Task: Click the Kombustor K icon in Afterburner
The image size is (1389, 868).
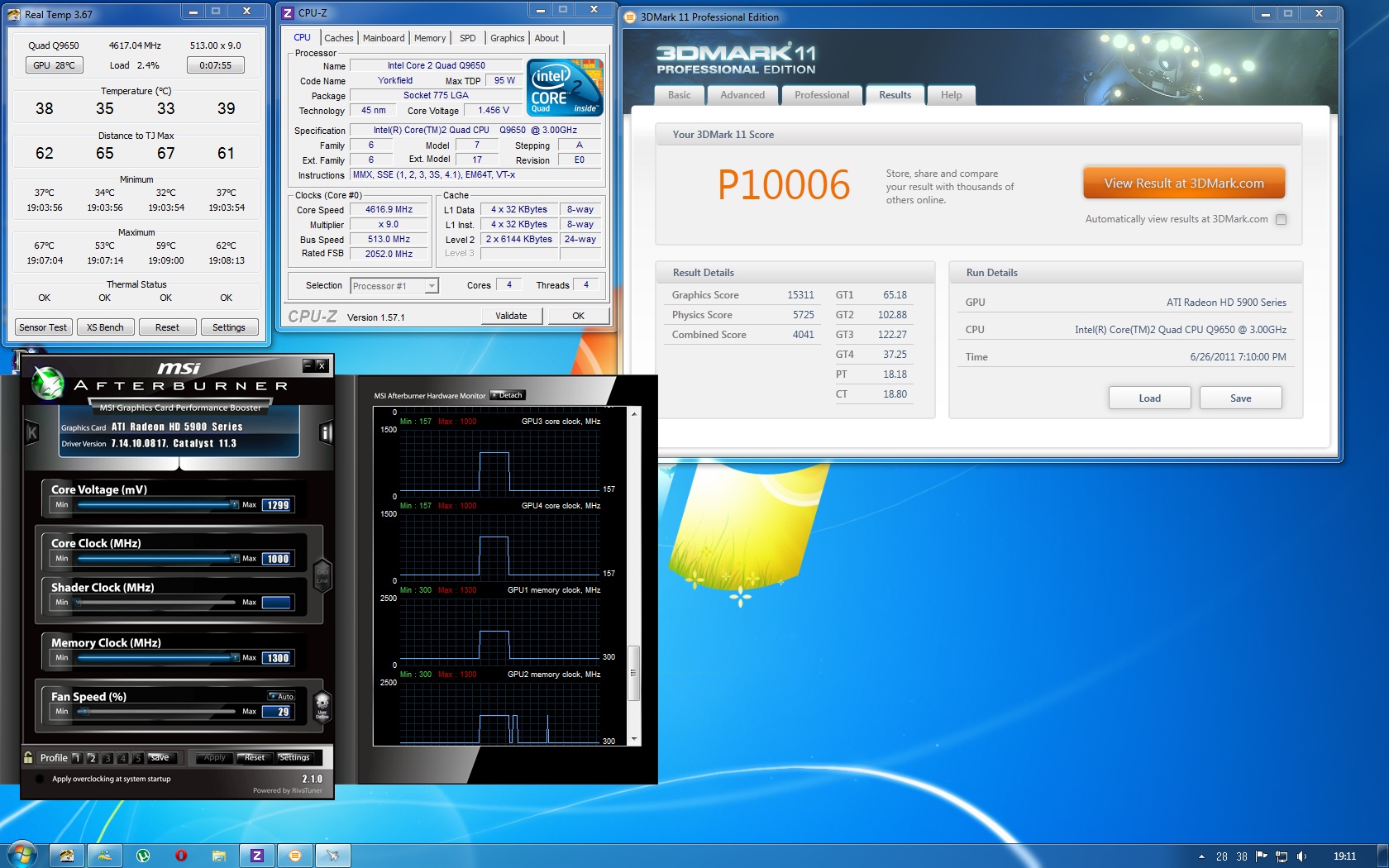Action: [32, 433]
